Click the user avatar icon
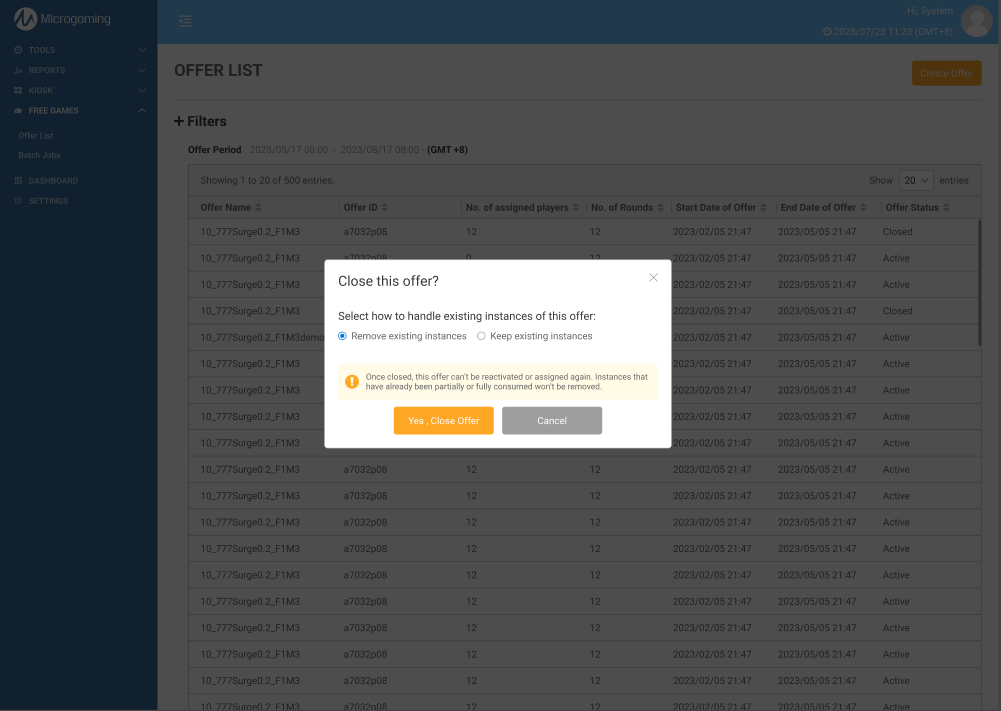Screen dimensions: 1001x711 975,21
